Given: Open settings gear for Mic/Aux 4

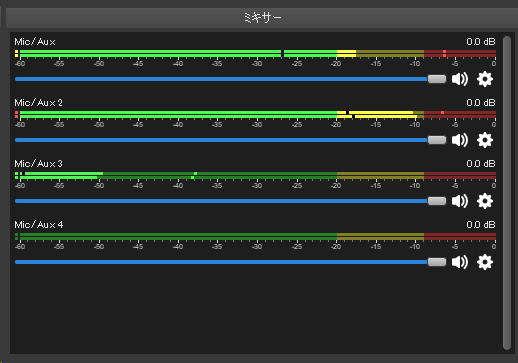Looking at the screenshot, I should 485,262.
